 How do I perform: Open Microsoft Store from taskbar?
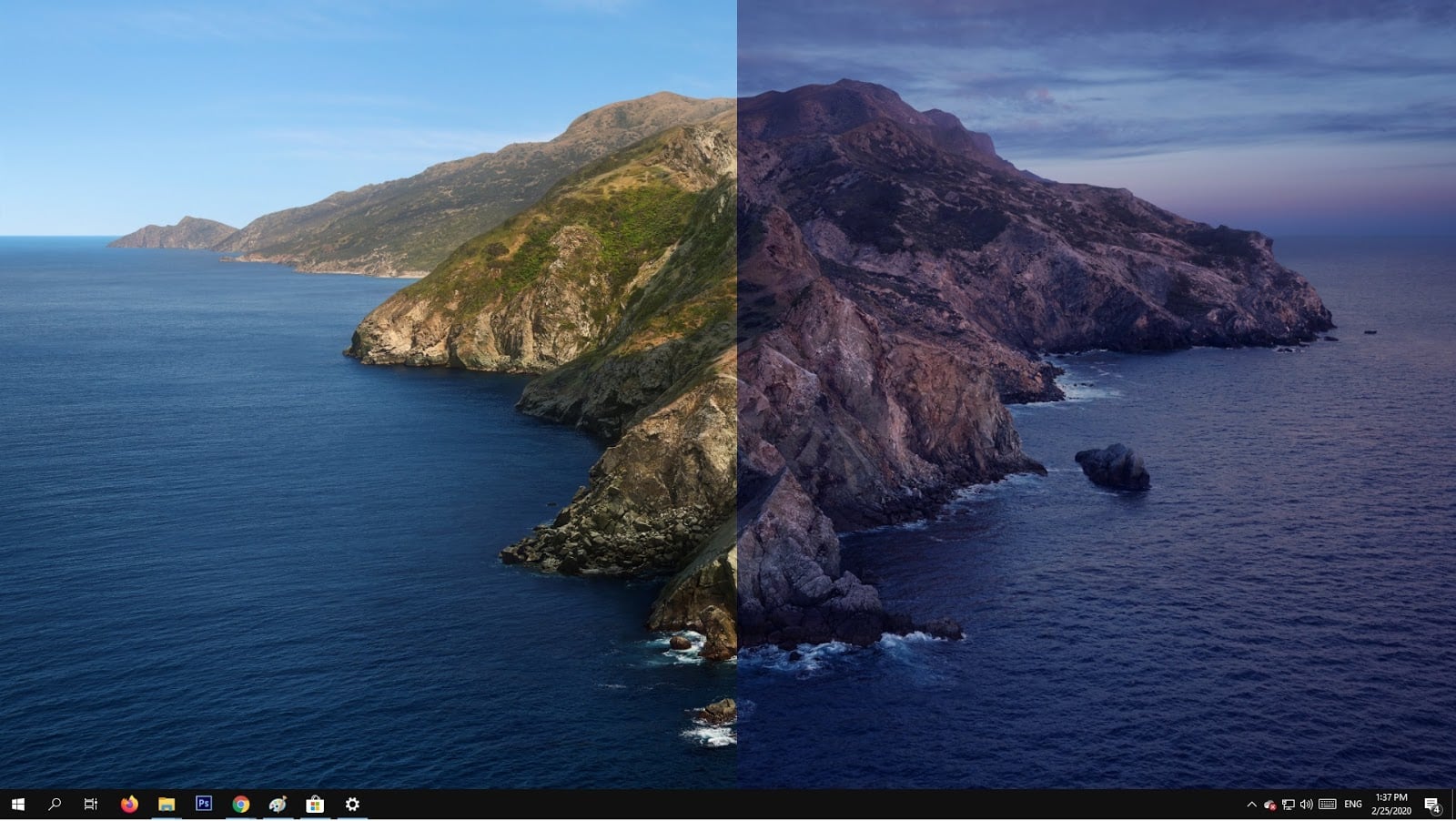coord(315,804)
